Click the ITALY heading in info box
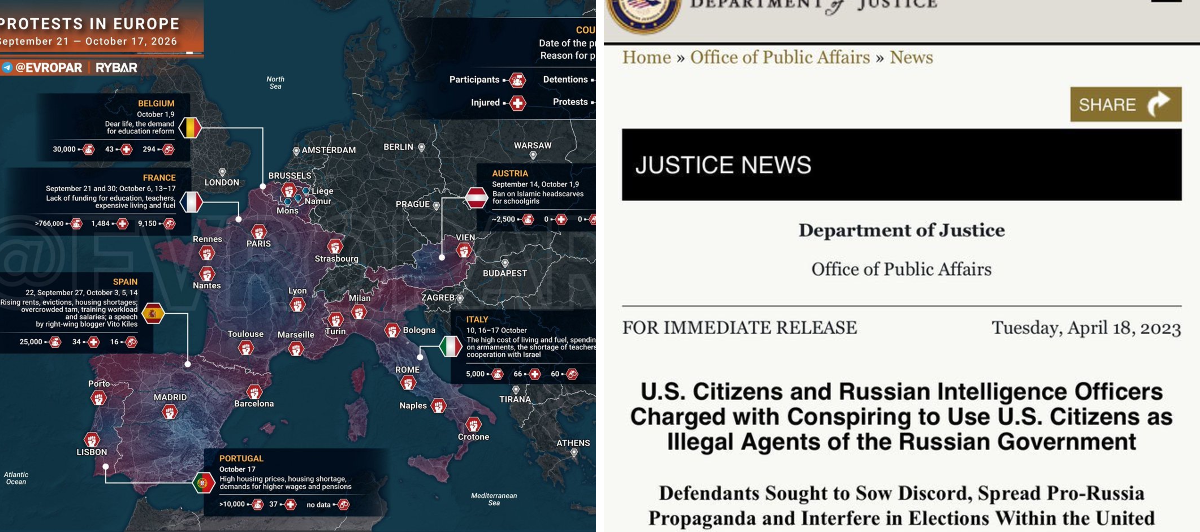This screenshot has height=532, width=1200. click(x=479, y=320)
